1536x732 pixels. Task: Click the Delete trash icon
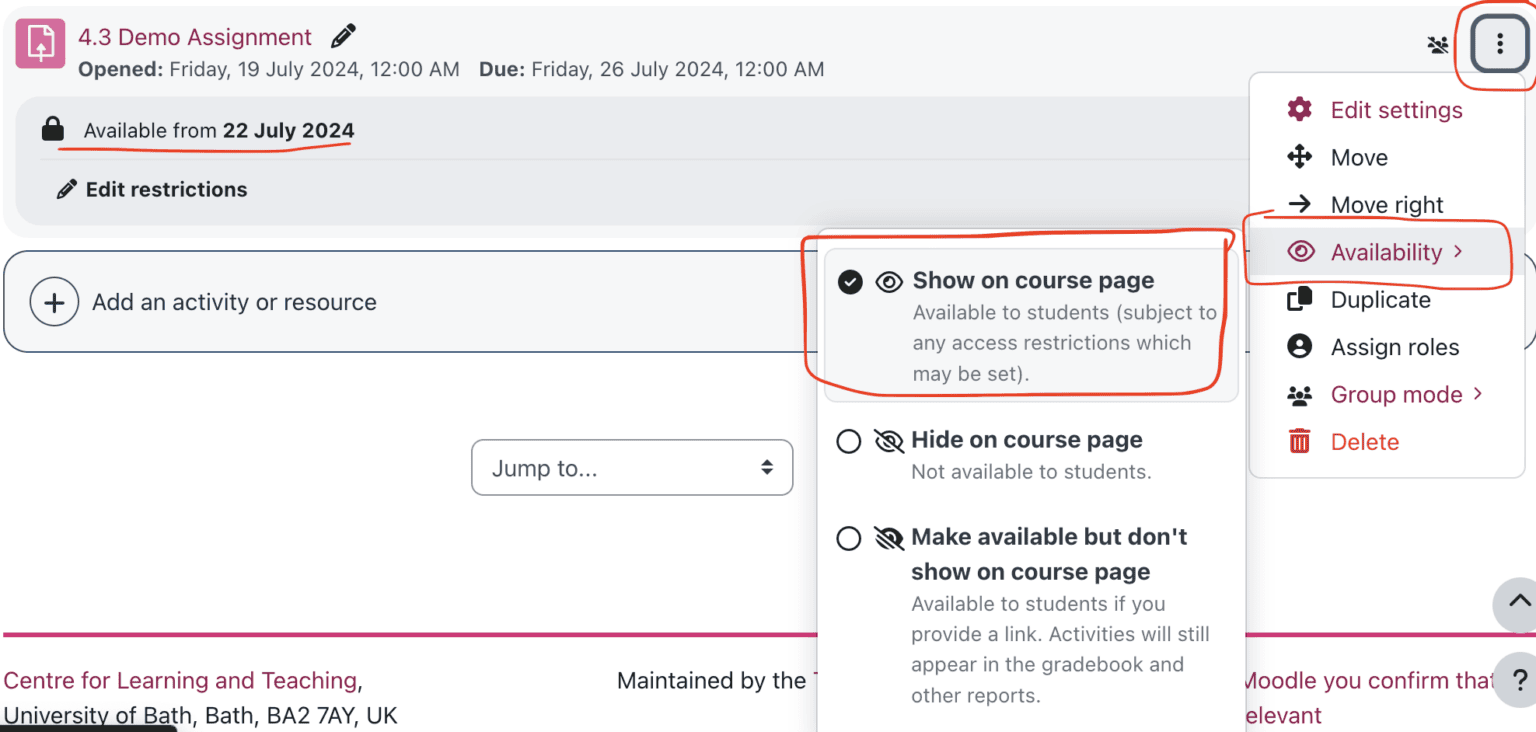1299,441
